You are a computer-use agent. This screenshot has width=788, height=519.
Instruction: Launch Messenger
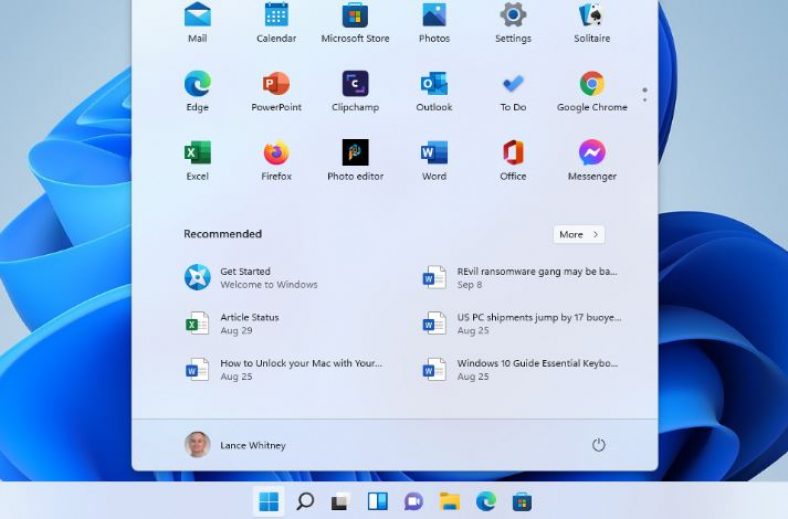coord(592,160)
